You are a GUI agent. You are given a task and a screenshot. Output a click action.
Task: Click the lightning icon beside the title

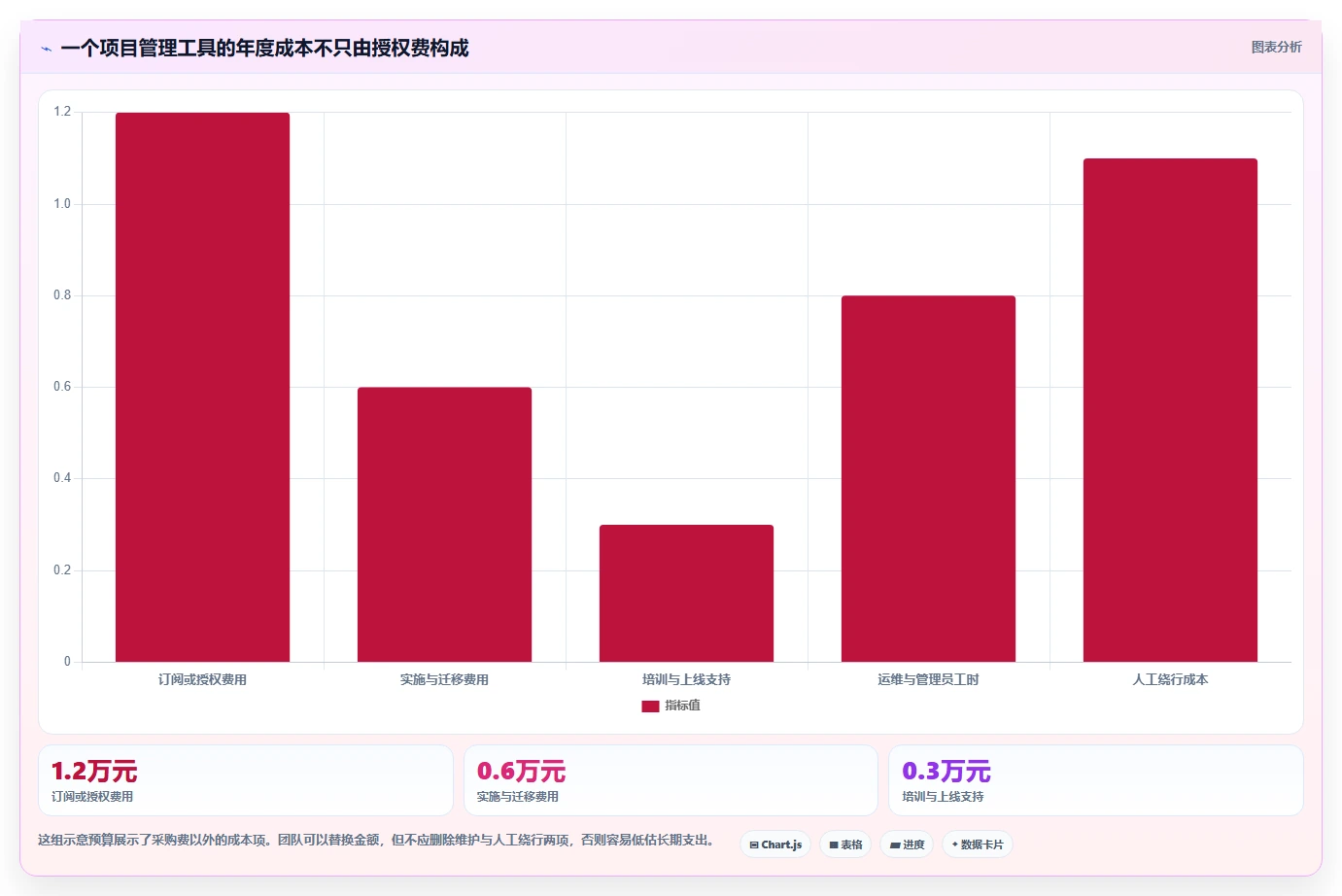(46, 49)
